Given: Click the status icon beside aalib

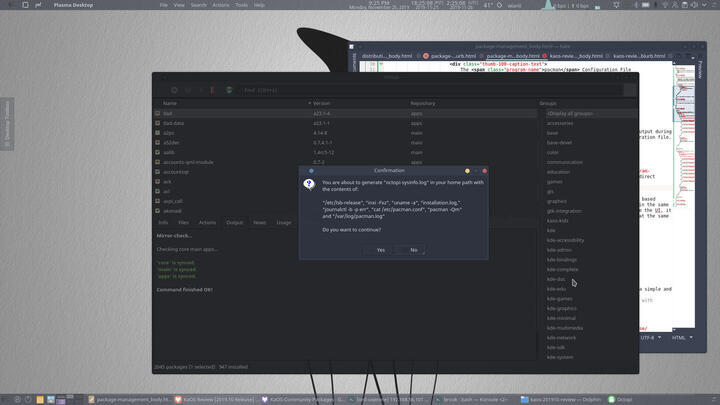Looking at the screenshot, I should [158, 152].
